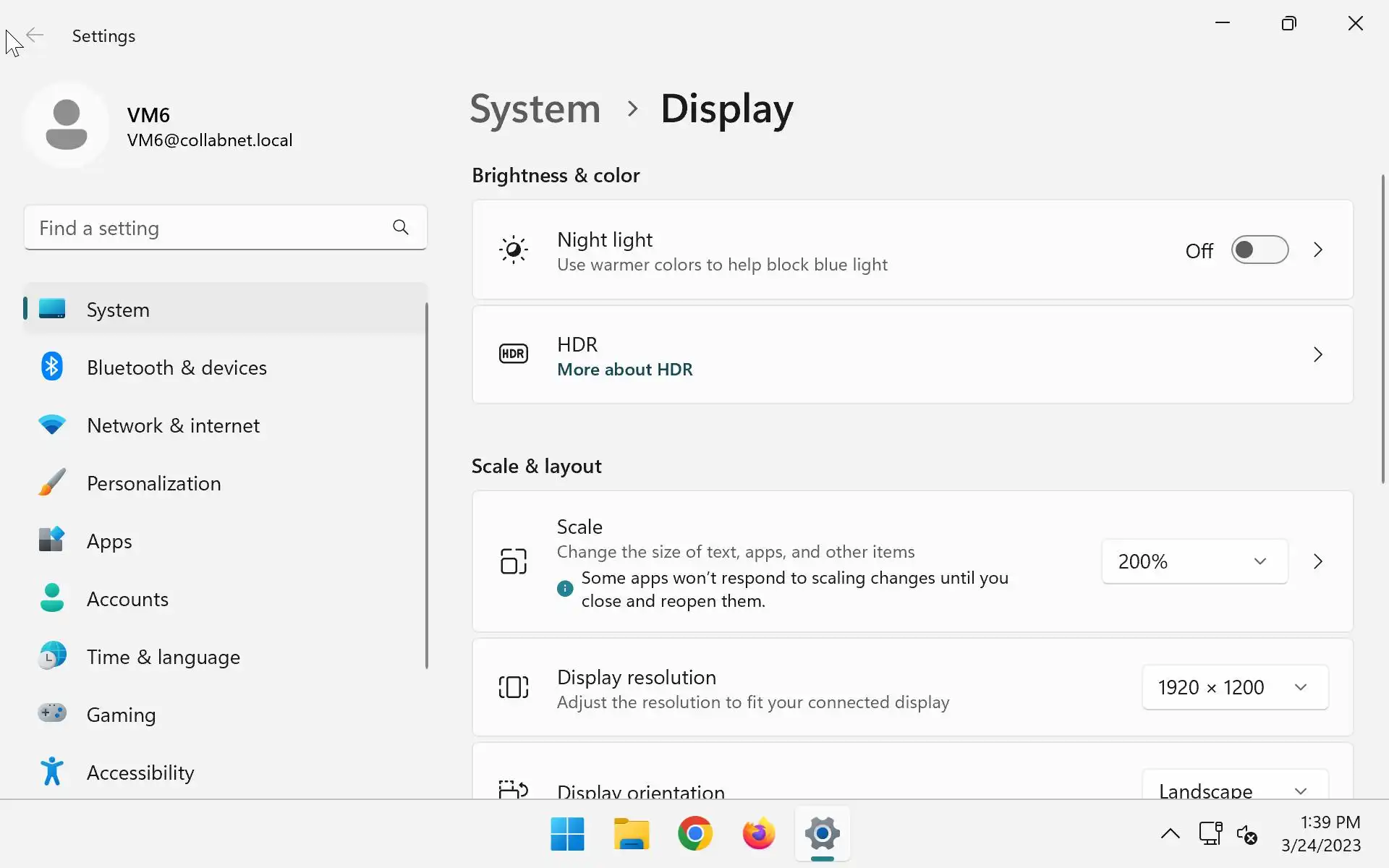Expand HDR settings with its chevron
The height and width of the screenshot is (868, 1389).
(1317, 354)
